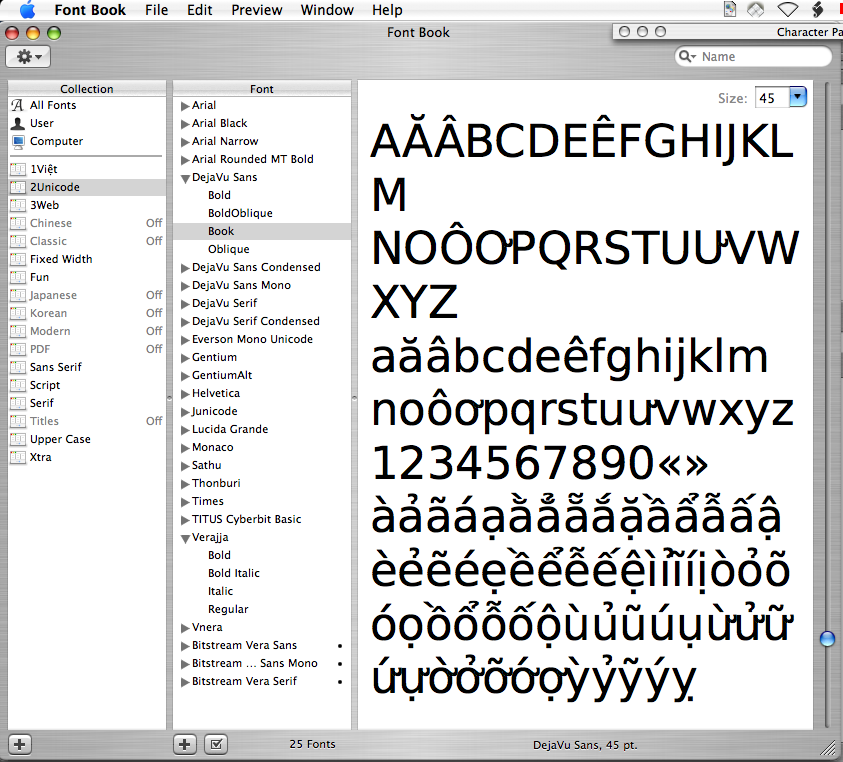Toggle the Chinese collection Off status

point(154,223)
